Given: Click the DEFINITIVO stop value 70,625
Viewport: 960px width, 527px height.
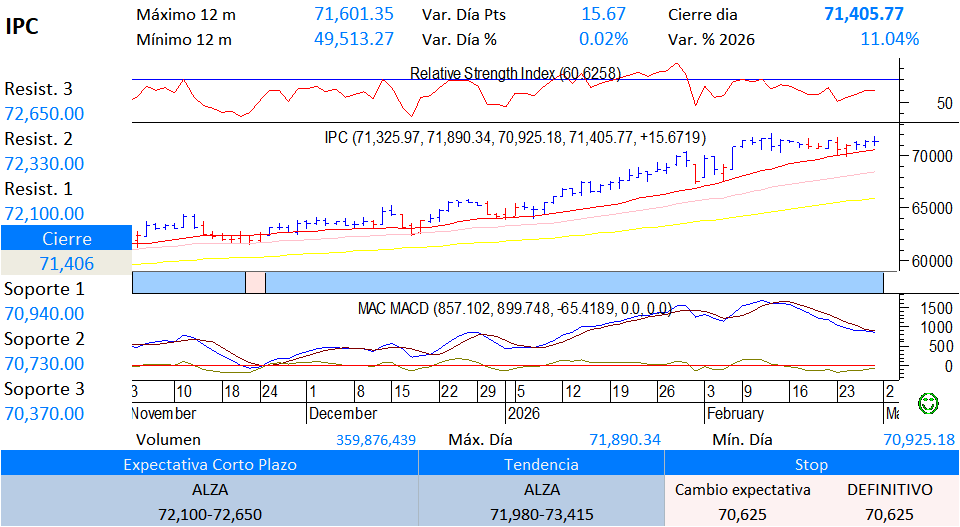Looking at the screenshot, I should pyautogui.click(x=889, y=515).
